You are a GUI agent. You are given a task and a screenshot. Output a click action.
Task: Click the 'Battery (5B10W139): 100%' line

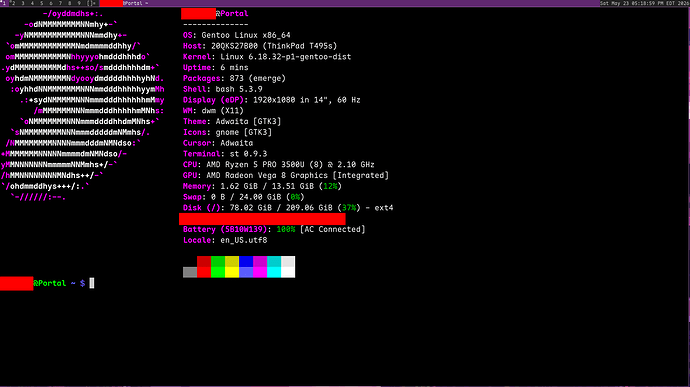(274, 229)
